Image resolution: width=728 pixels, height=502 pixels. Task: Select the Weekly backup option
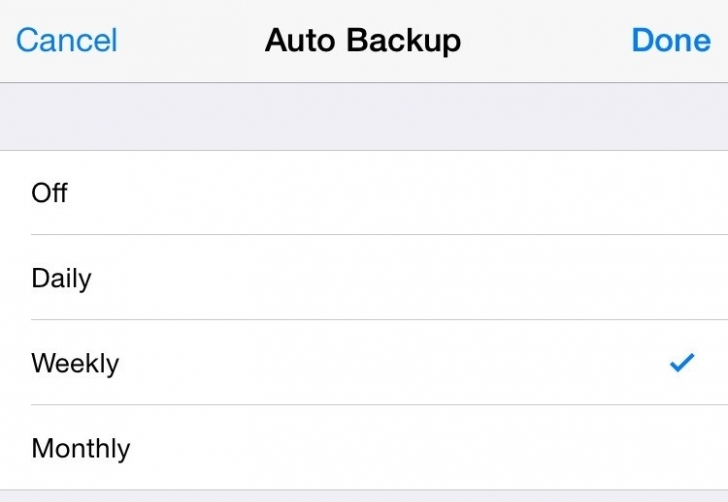(x=364, y=362)
